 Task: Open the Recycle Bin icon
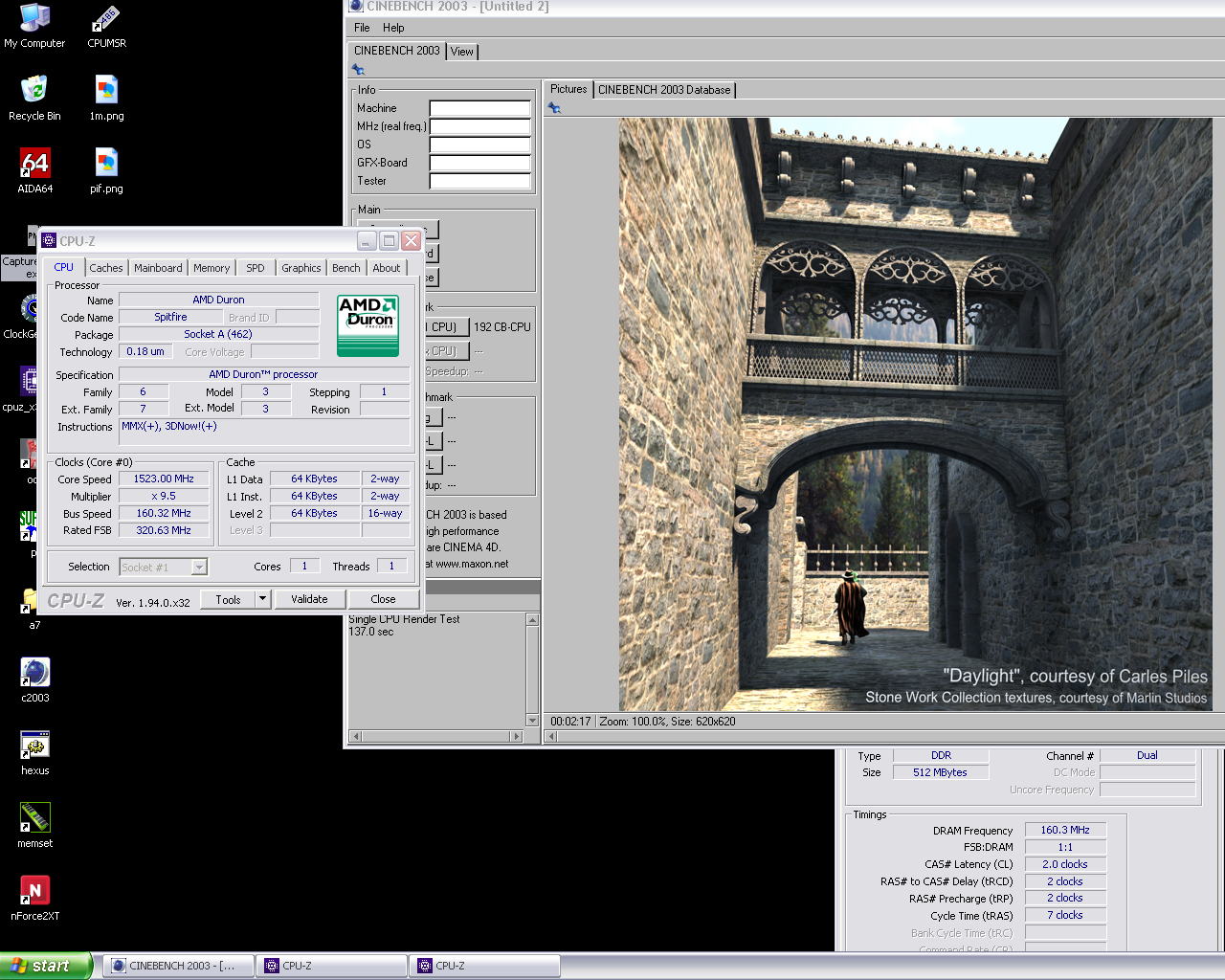[x=34, y=98]
